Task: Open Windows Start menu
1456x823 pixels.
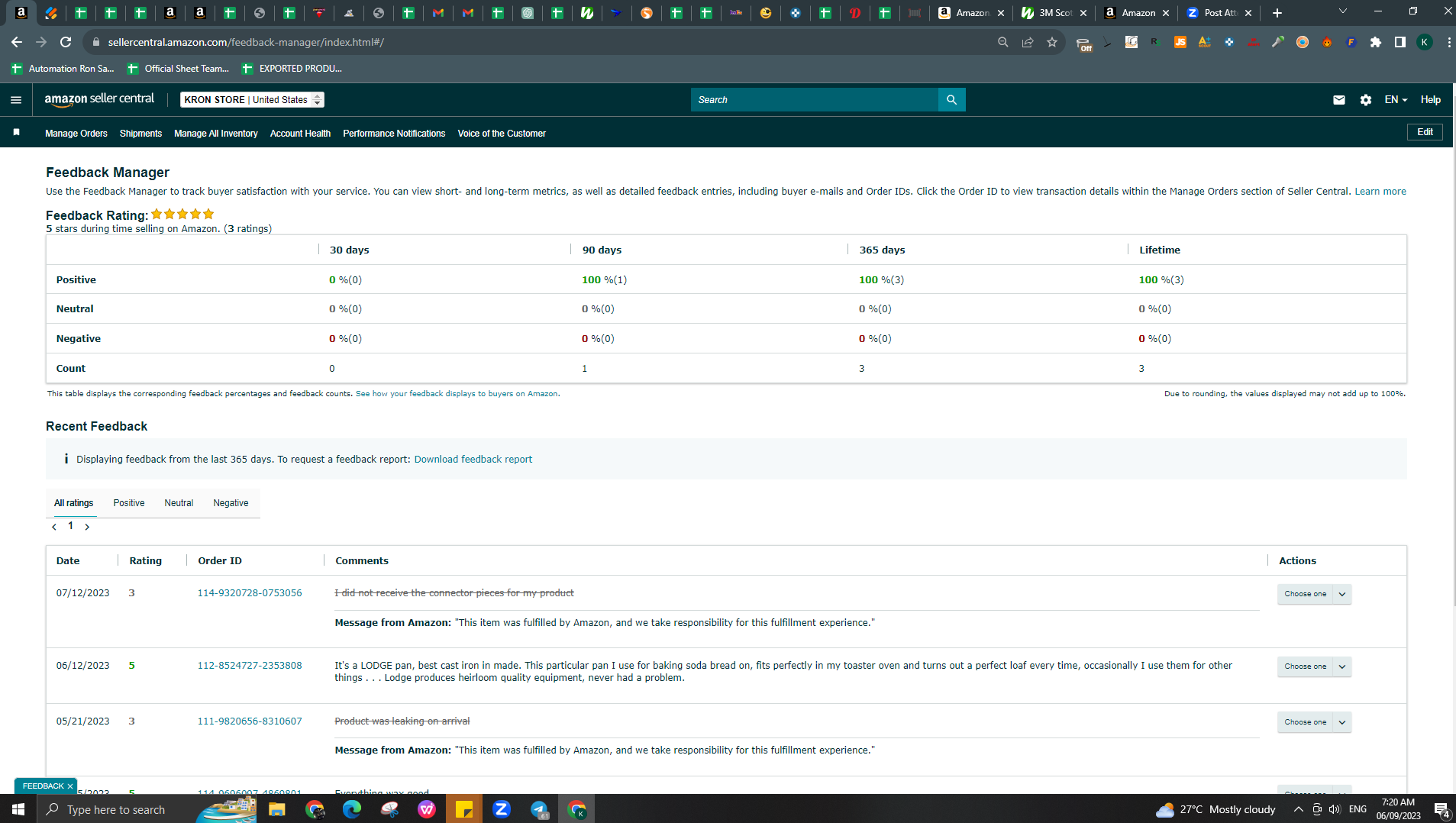Action: (18, 809)
